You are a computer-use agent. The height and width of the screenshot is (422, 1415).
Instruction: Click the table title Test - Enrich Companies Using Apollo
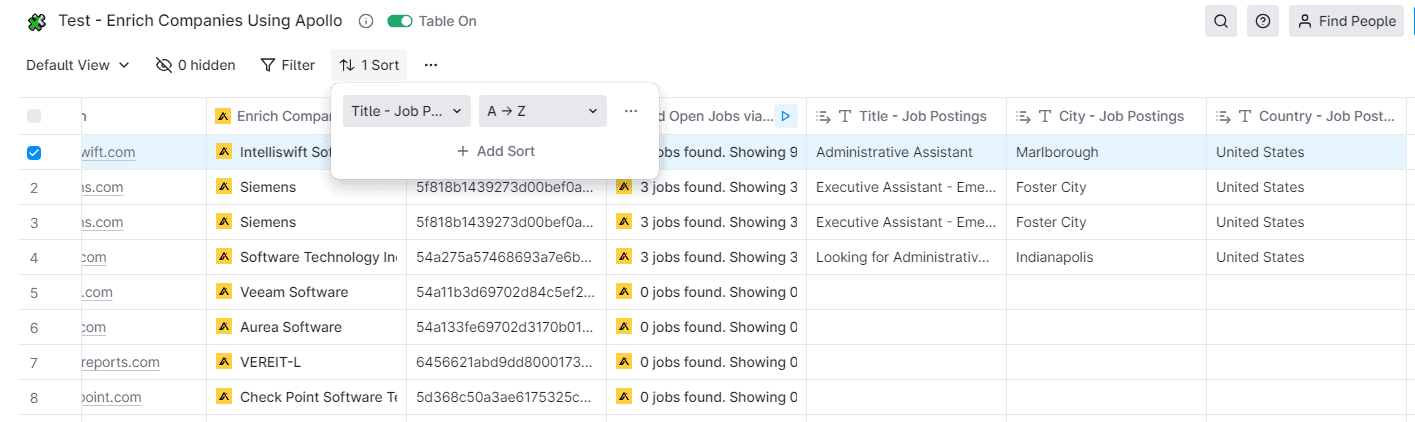tap(200, 21)
